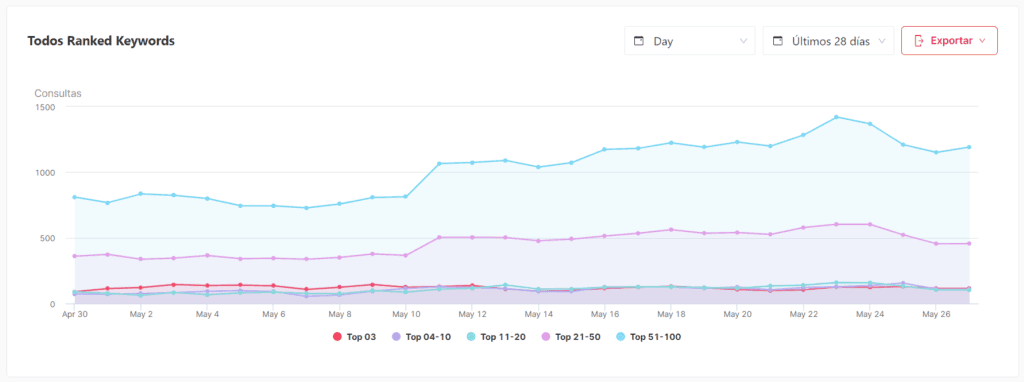The image size is (1024, 382).
Task: Click the 1000 y-axis value
Action: pos(45,172)
